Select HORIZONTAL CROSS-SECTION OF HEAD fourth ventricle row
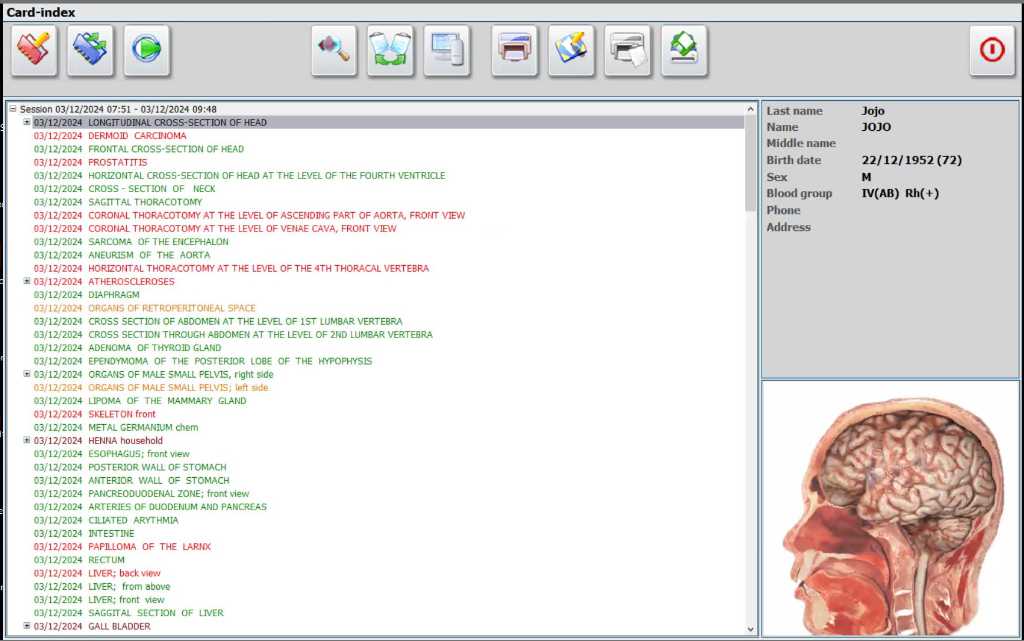 click(x=239, y=176)
